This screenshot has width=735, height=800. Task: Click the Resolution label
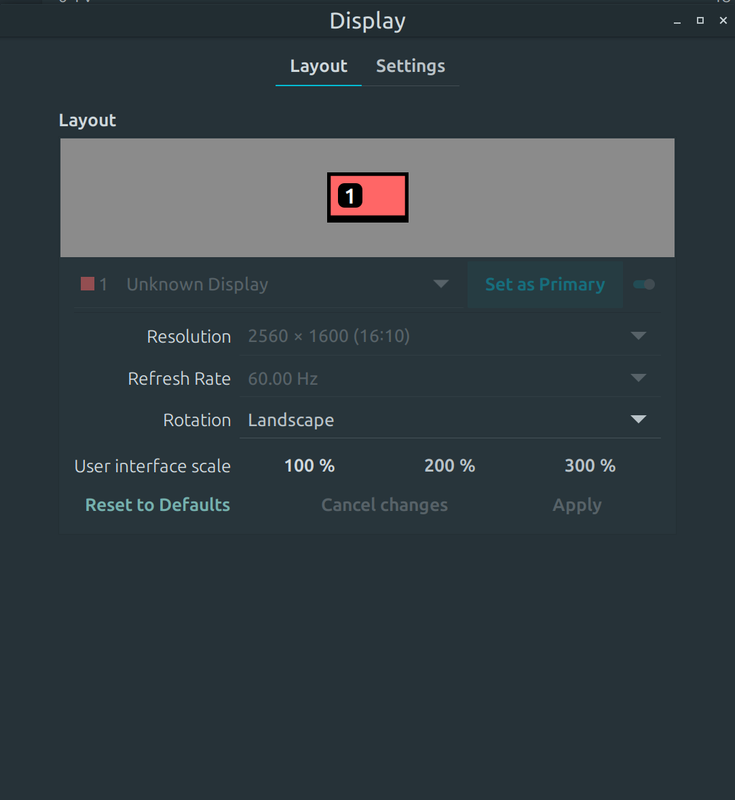(189, 336)
